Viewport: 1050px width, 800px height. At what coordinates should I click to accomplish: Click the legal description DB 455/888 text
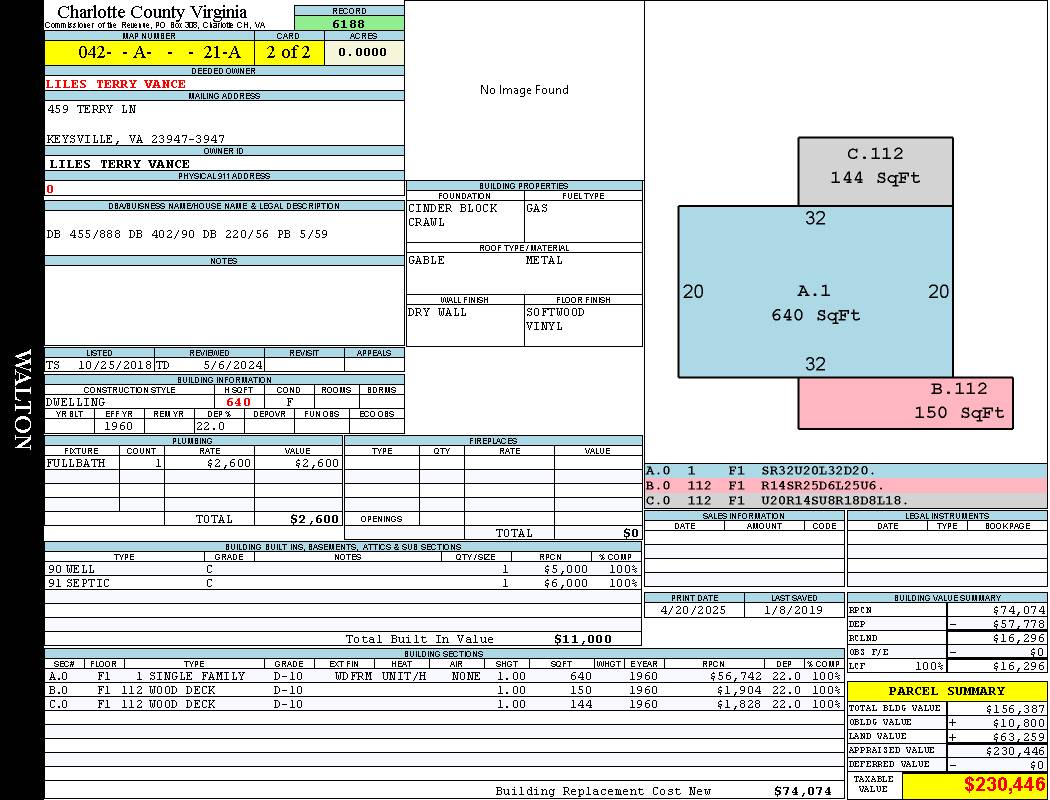(x=187, y=234)
